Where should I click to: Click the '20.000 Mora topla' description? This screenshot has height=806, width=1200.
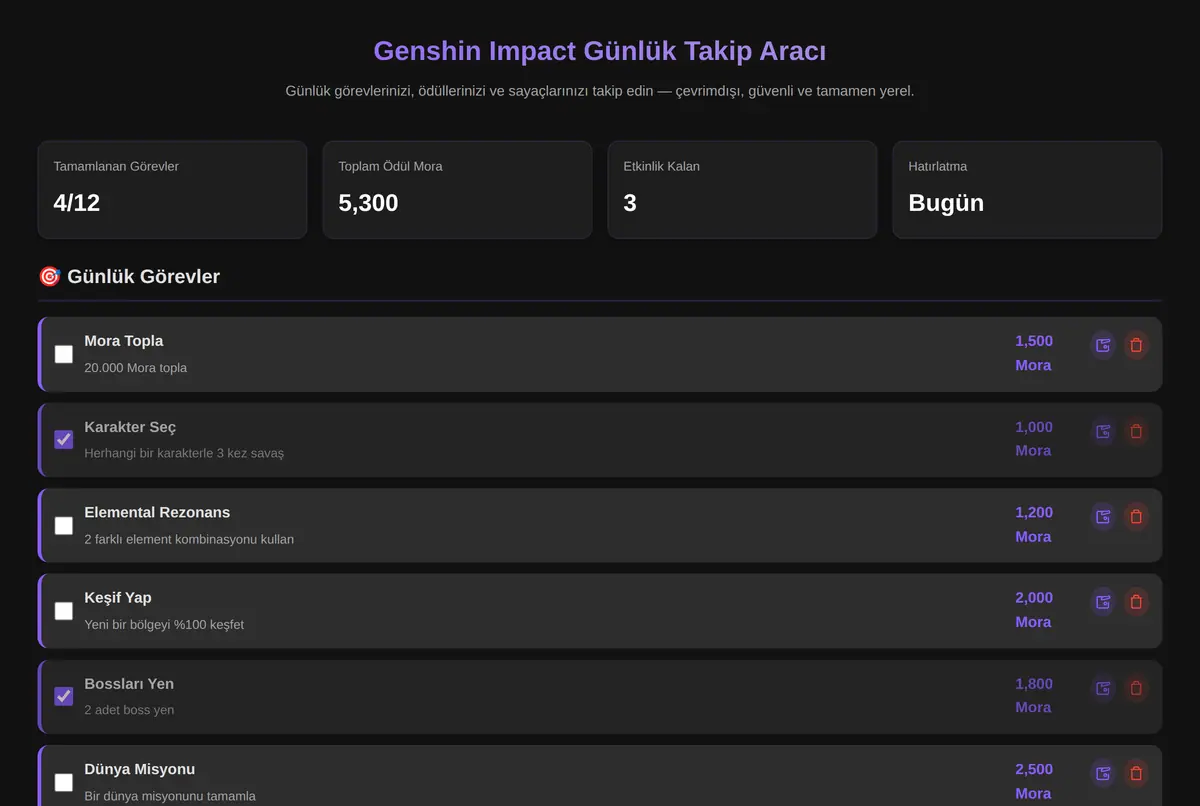135,368
